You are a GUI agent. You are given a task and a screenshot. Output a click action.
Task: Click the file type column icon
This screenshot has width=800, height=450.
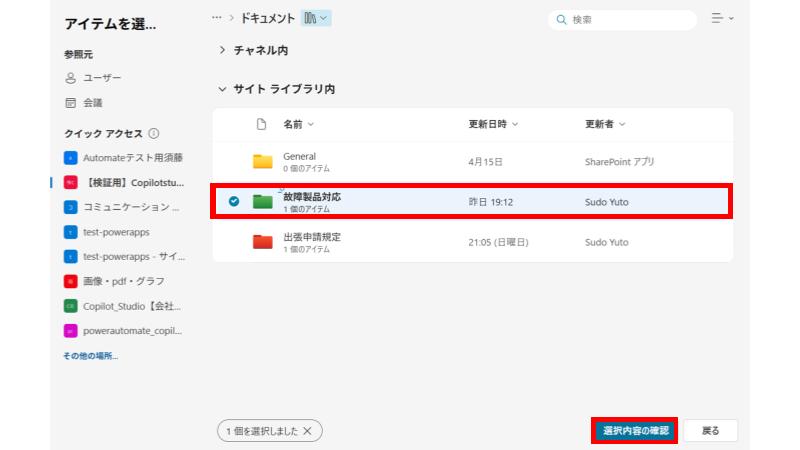click(x=261, y=124)
